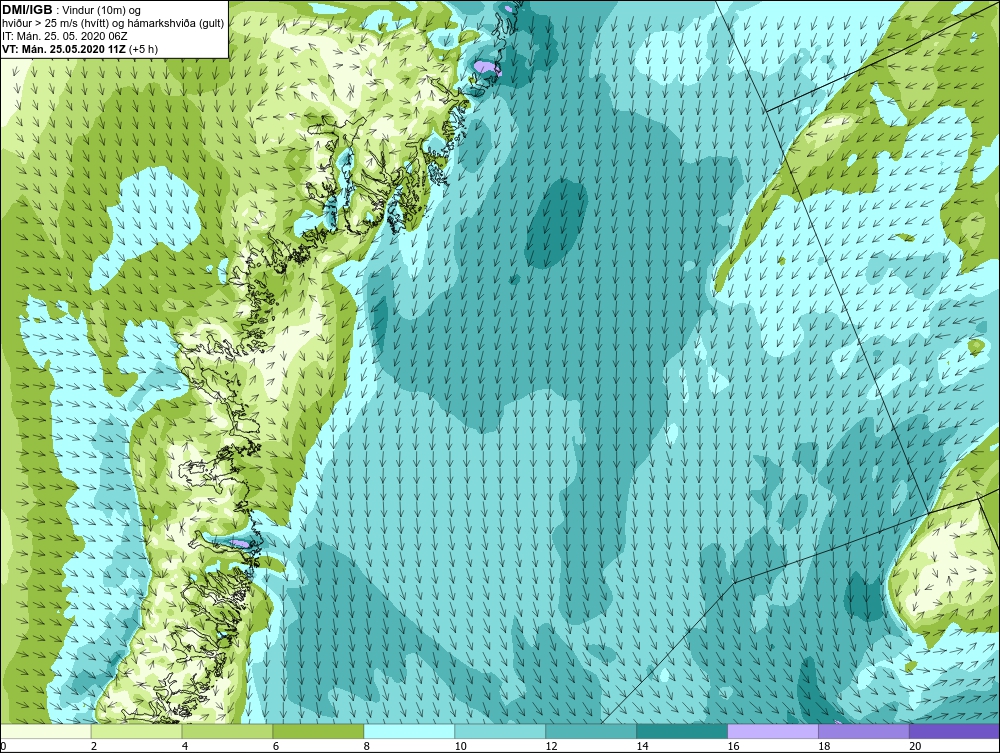Click the legend scale value '16'
Screen dimensions: 1000x753
point(733,746)
